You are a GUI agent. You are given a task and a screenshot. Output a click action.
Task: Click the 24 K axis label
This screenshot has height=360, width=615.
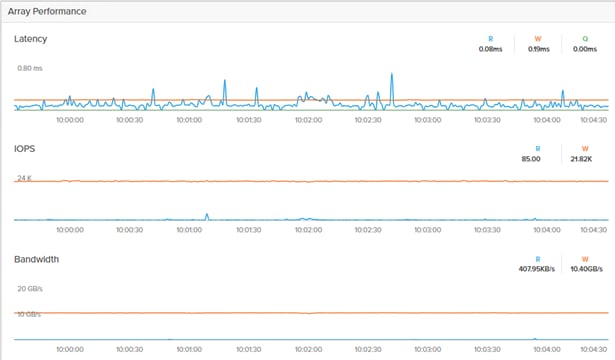24,178
